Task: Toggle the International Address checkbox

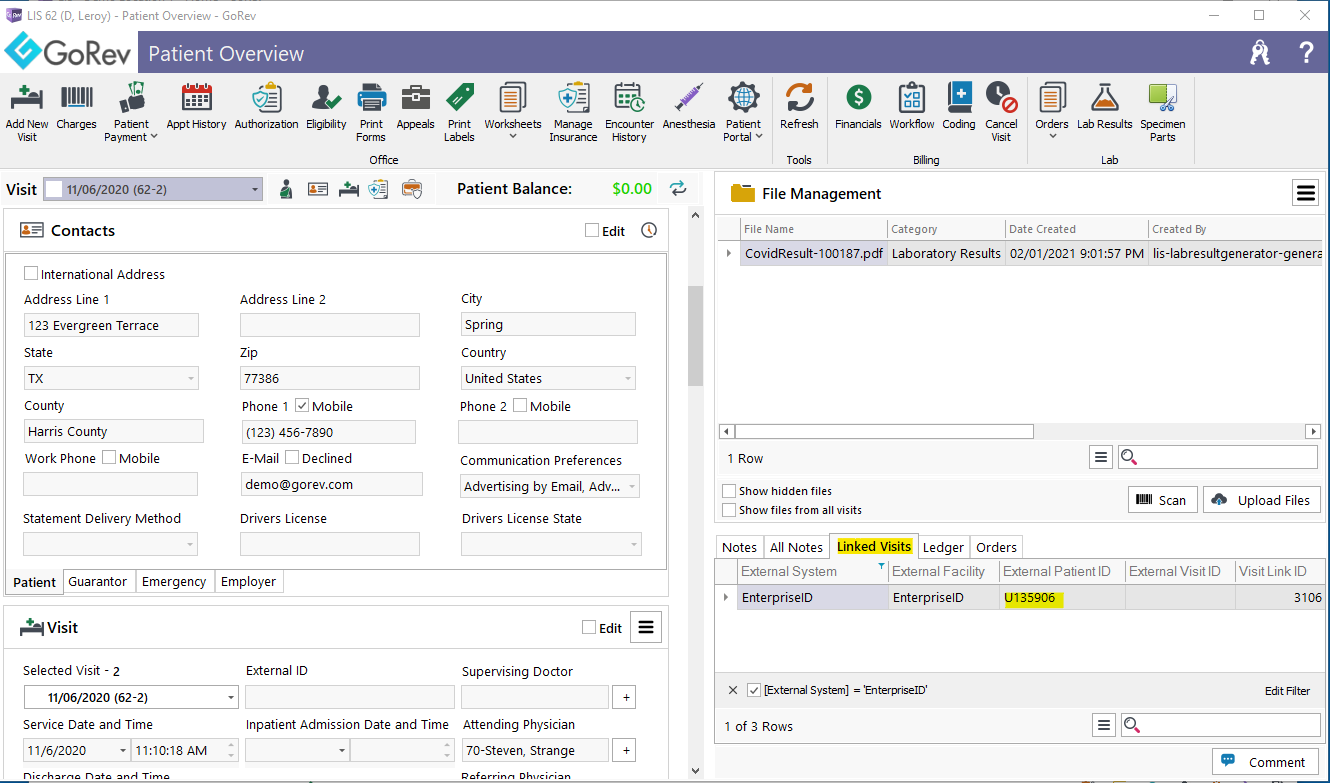Action: click(31, 274)
